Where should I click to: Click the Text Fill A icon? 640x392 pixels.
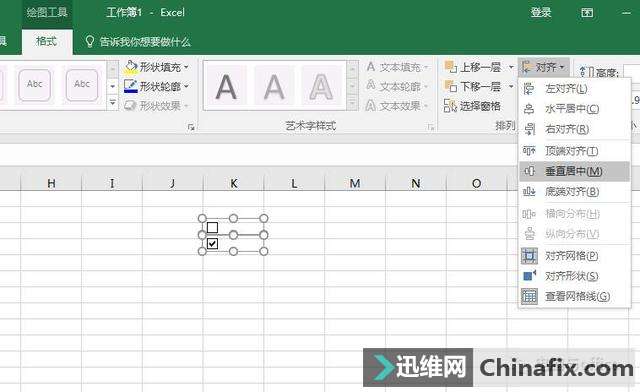371,67
